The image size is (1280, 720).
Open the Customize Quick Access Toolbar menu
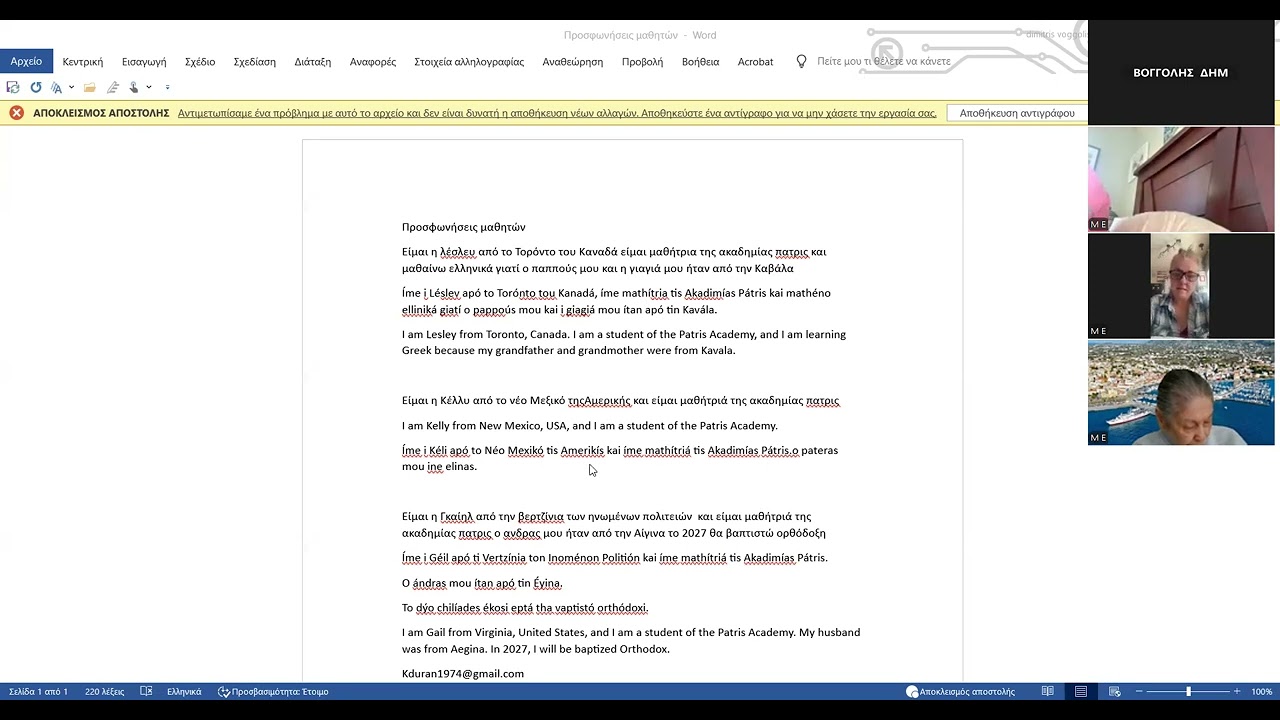[167, 88]
